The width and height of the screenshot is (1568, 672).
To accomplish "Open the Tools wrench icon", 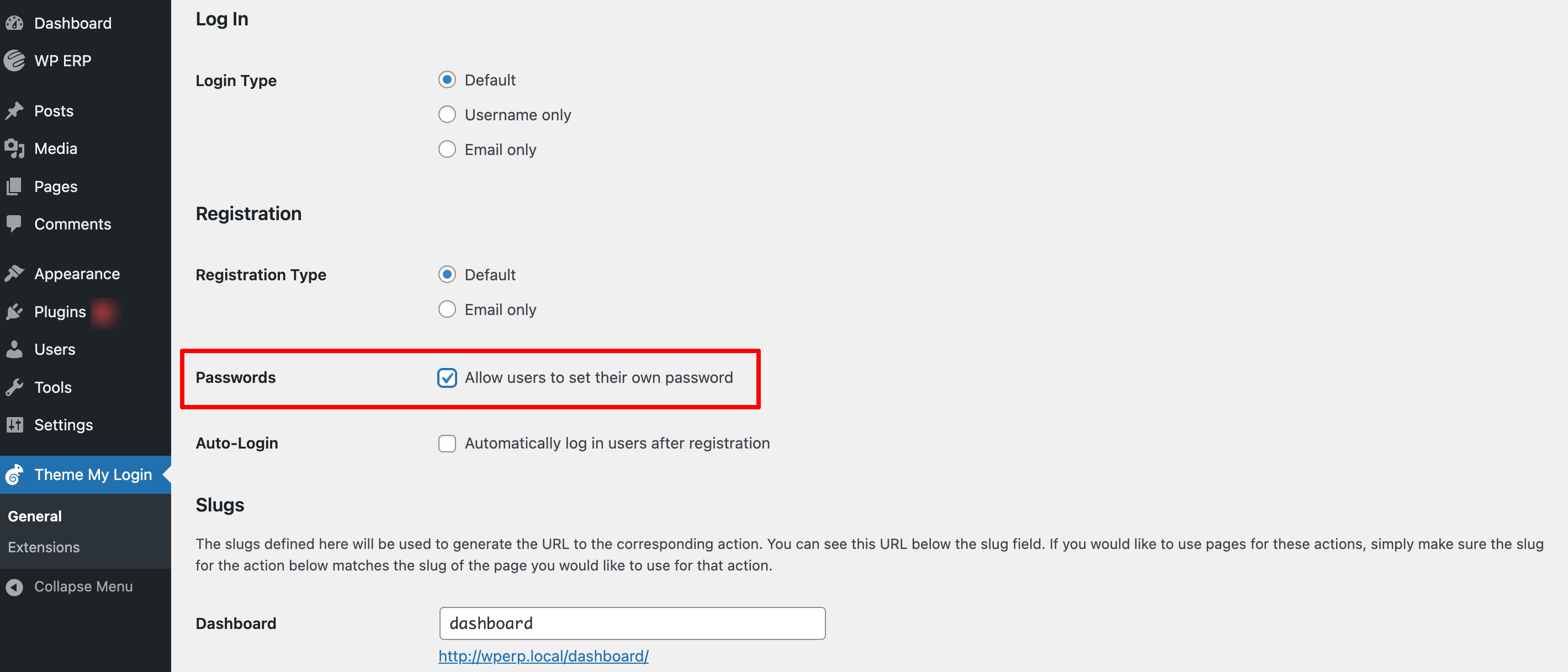I will [14, 387].
